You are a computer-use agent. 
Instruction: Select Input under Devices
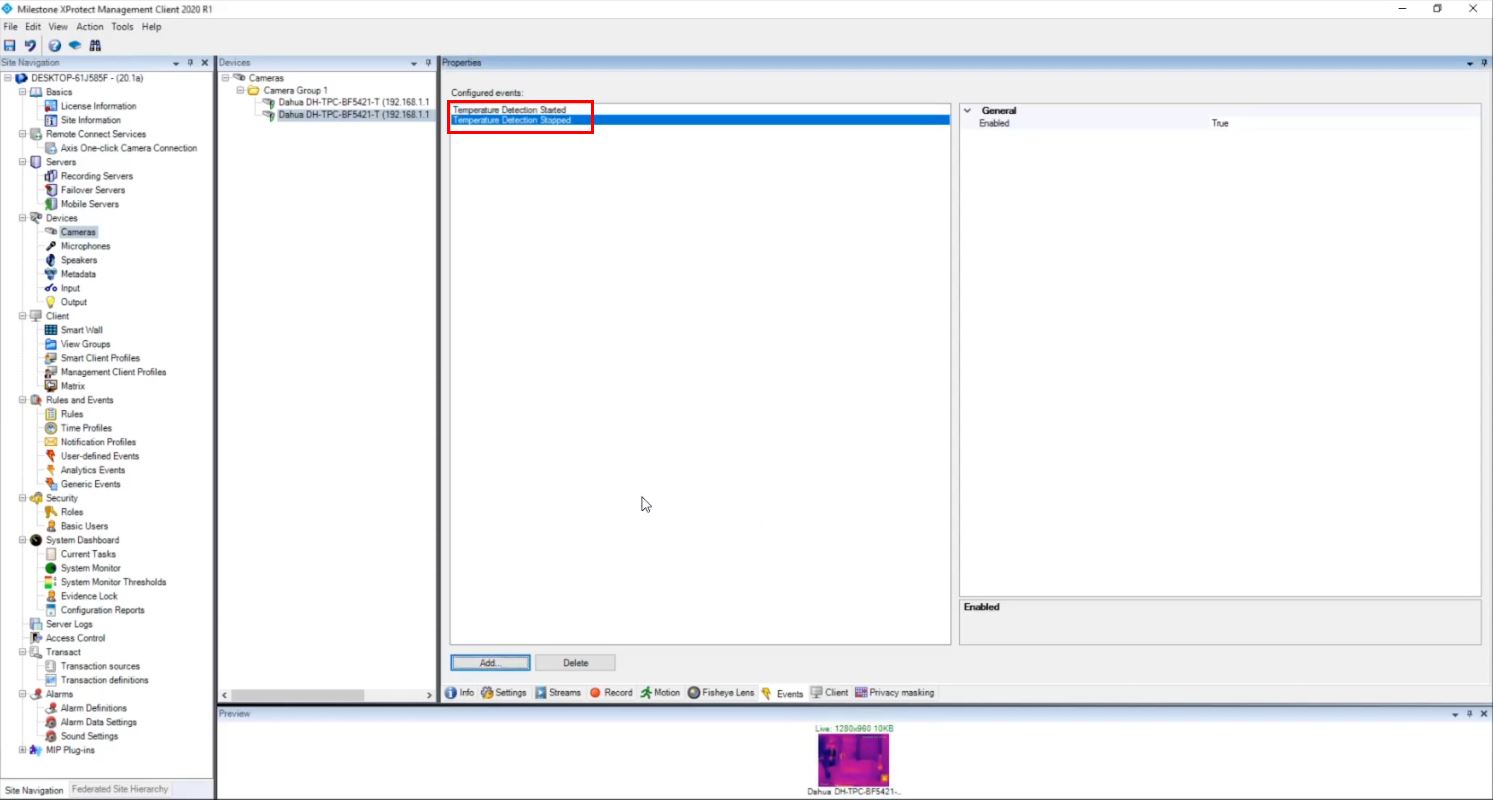click(70, 288)
